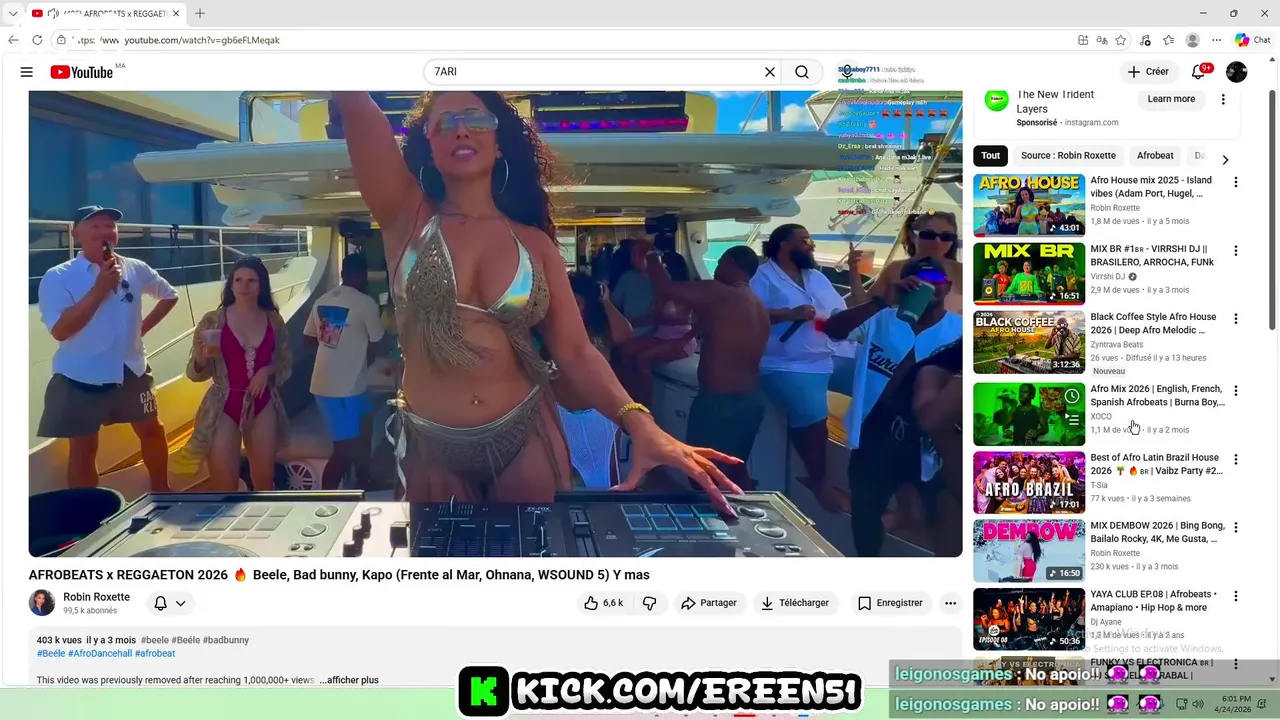The image size is (1280, 720).
Task: Add Afro Mix 2026 to Watch Later clock
Action: 1072,396
